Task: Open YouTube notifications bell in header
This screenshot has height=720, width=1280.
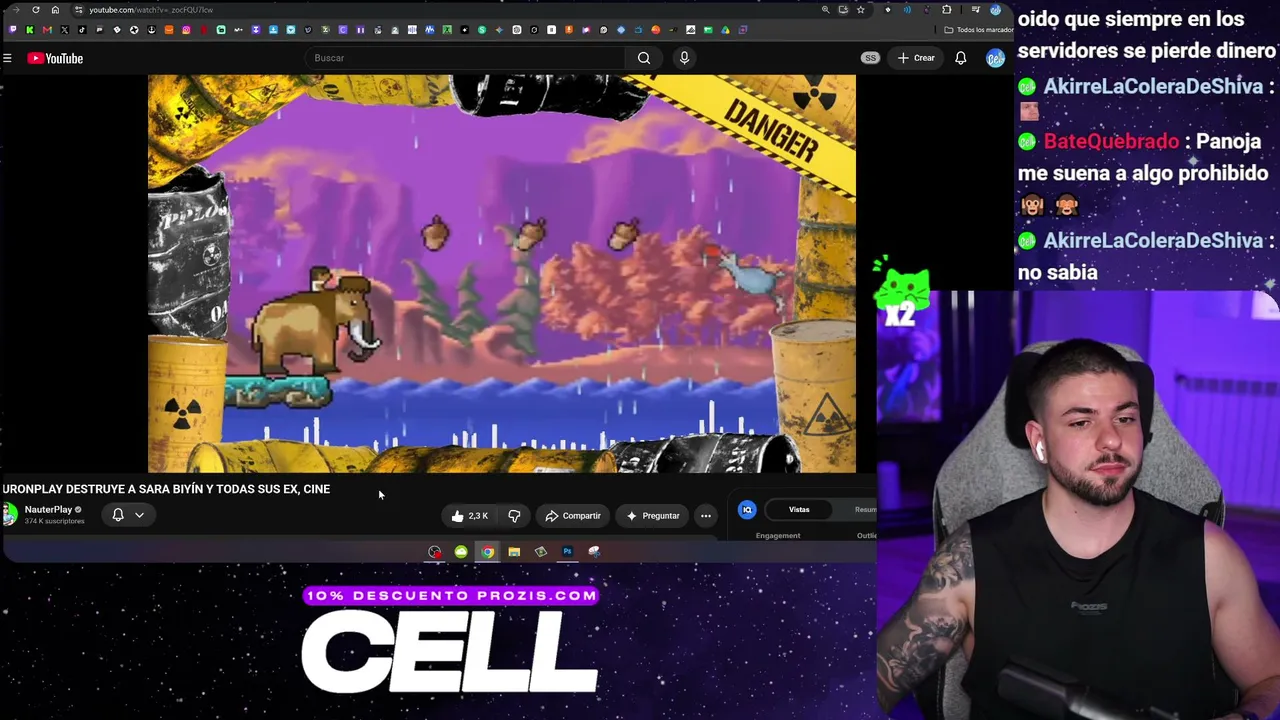Action: 960,58
